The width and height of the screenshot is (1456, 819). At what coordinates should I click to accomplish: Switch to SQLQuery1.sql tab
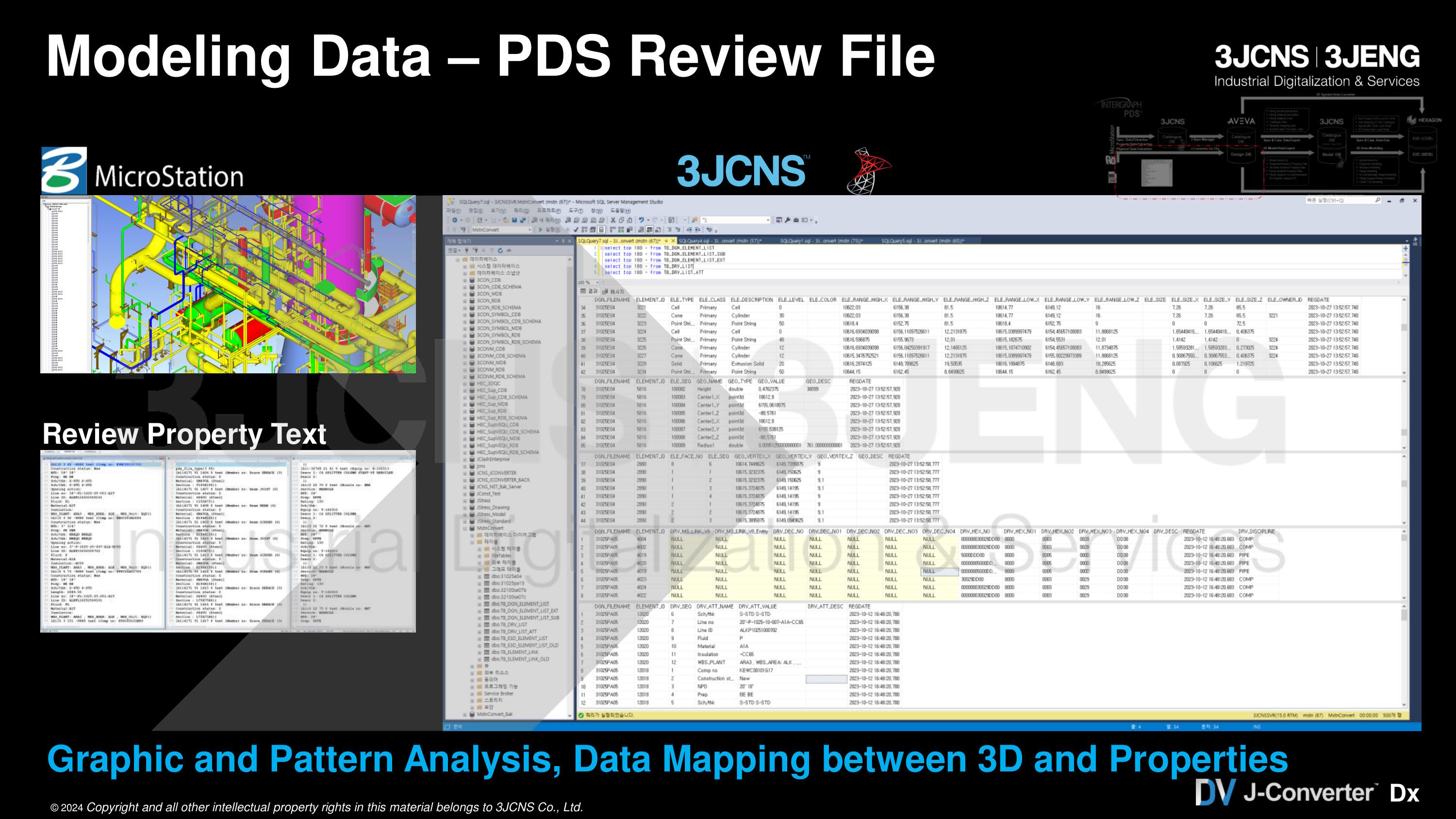click(x=821, y=241)
